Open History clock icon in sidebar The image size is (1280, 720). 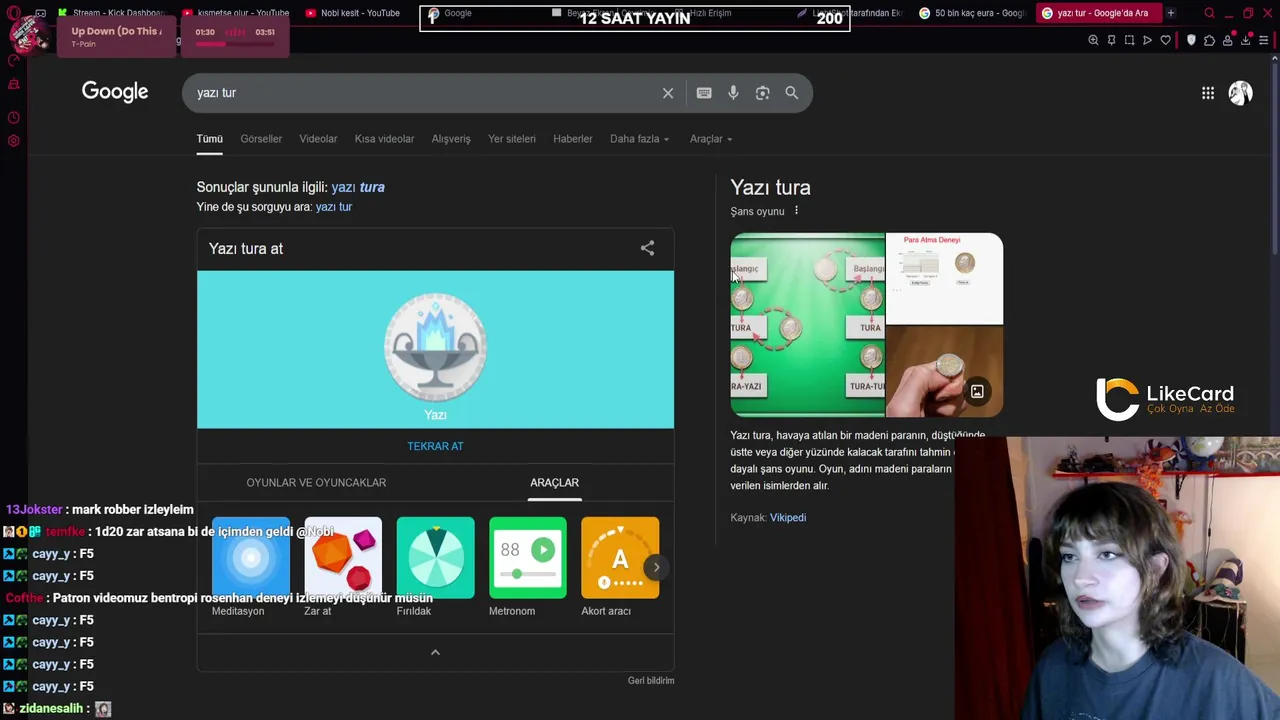pos(13,117)
